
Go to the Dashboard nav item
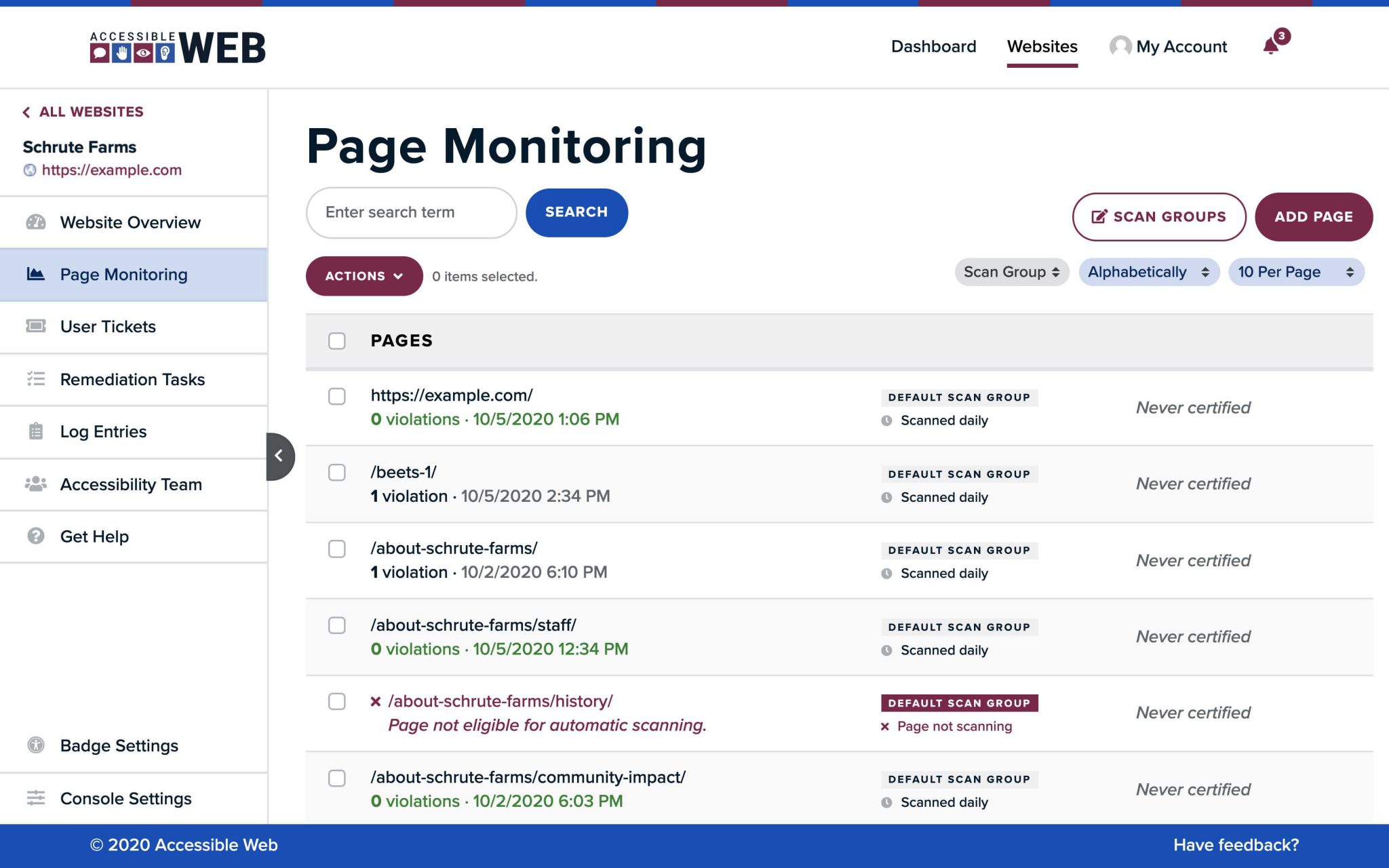pyautogui.click(x=933, y=46)
